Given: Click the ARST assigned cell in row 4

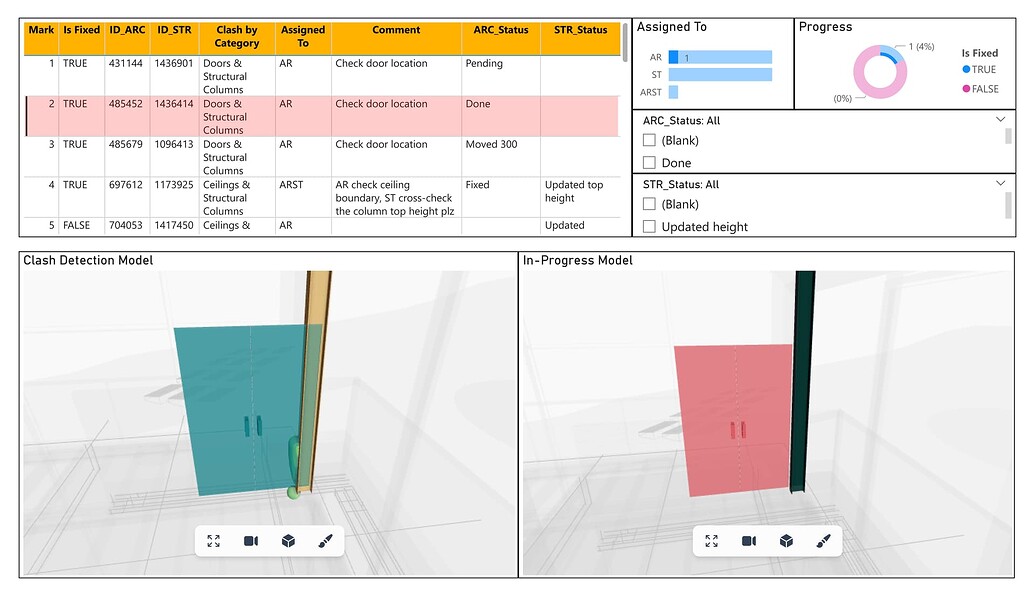Looking at the screenshot, I should point(290,184).
